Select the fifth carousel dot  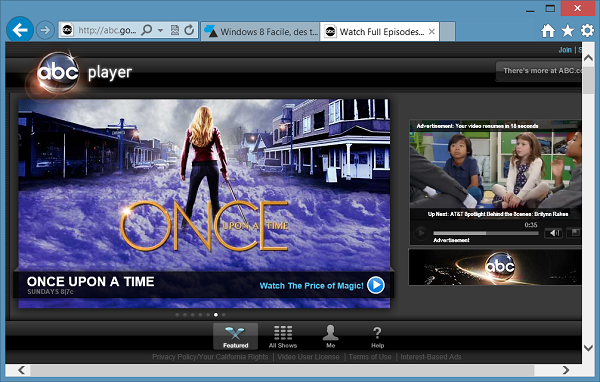click(x=208, y=315)
